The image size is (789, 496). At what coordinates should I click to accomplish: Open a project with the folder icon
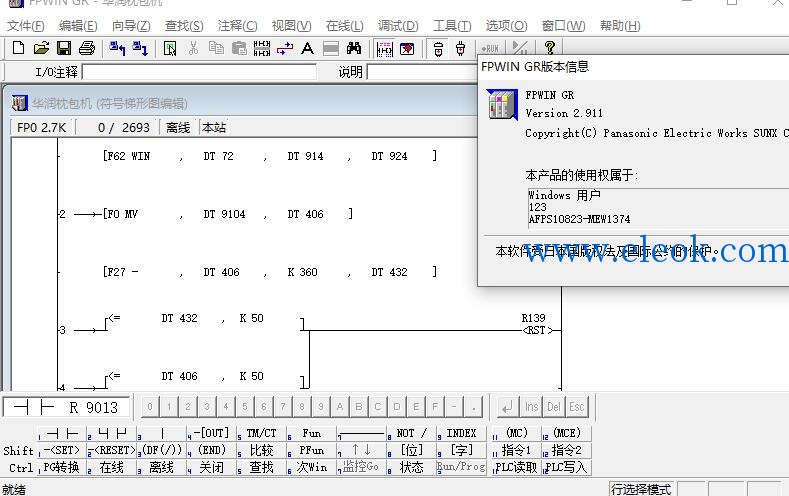41,48
